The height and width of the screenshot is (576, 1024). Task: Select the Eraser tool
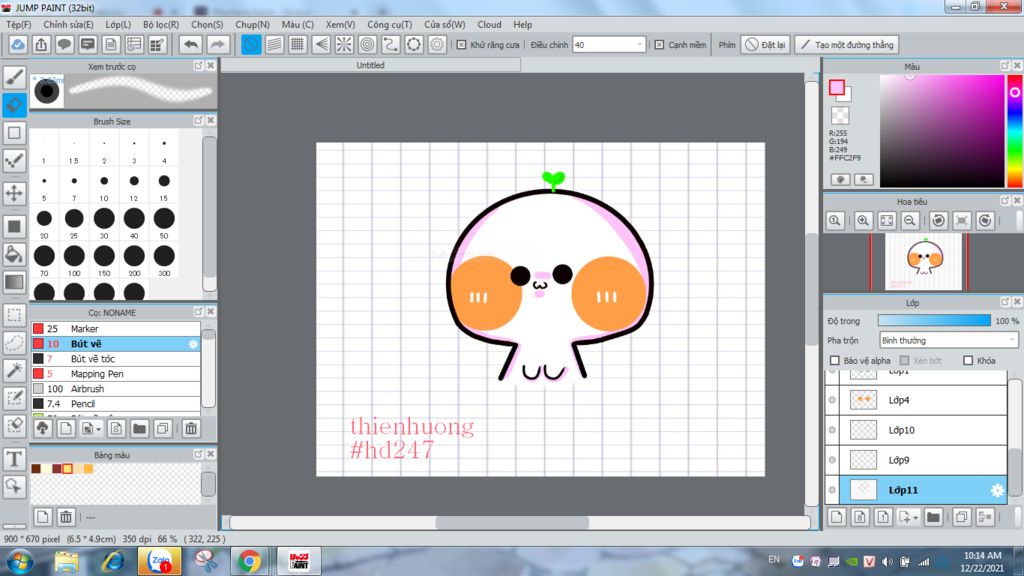(x=14, y=104)
